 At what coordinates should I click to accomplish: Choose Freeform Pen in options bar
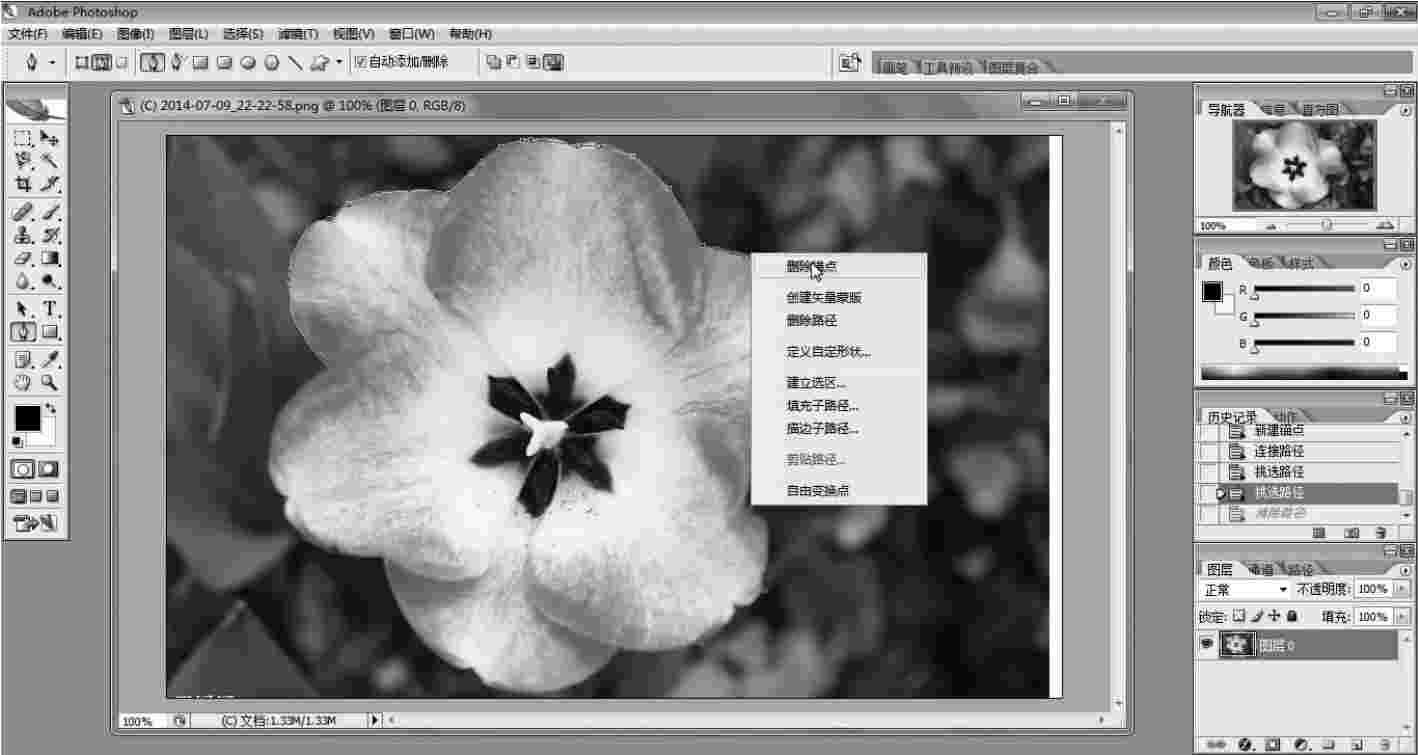click(176, 62)
